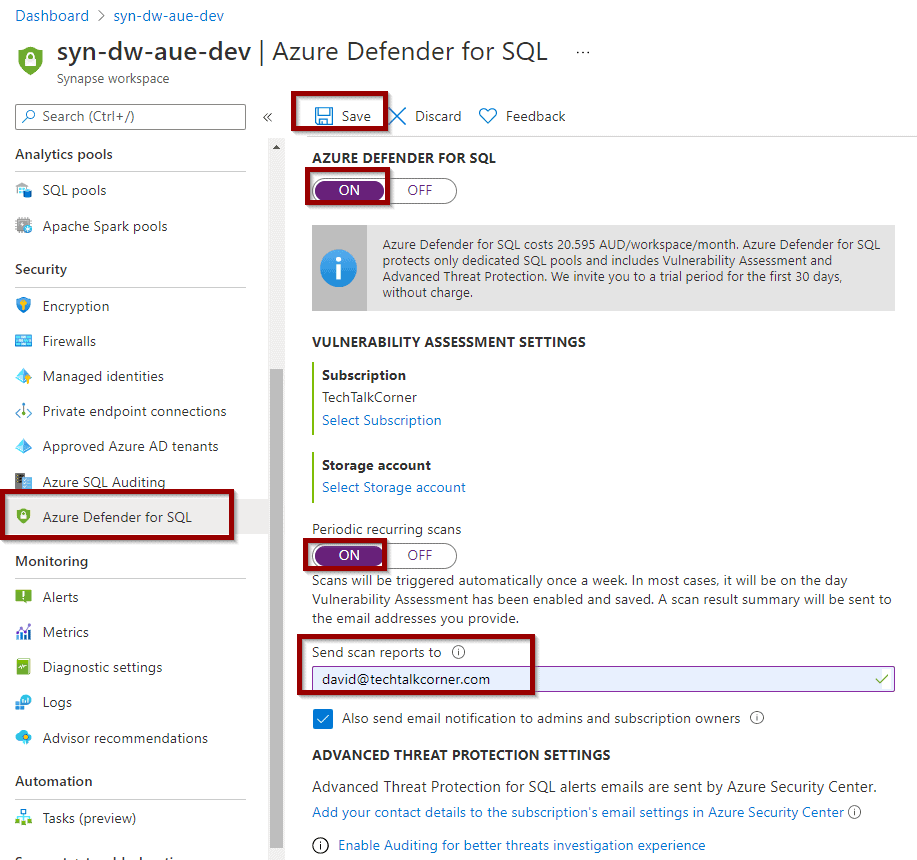This screenshot has width=917, height=860.
Task: Click the Advisor recommendations icon
Action: click(x=23, y=737)
